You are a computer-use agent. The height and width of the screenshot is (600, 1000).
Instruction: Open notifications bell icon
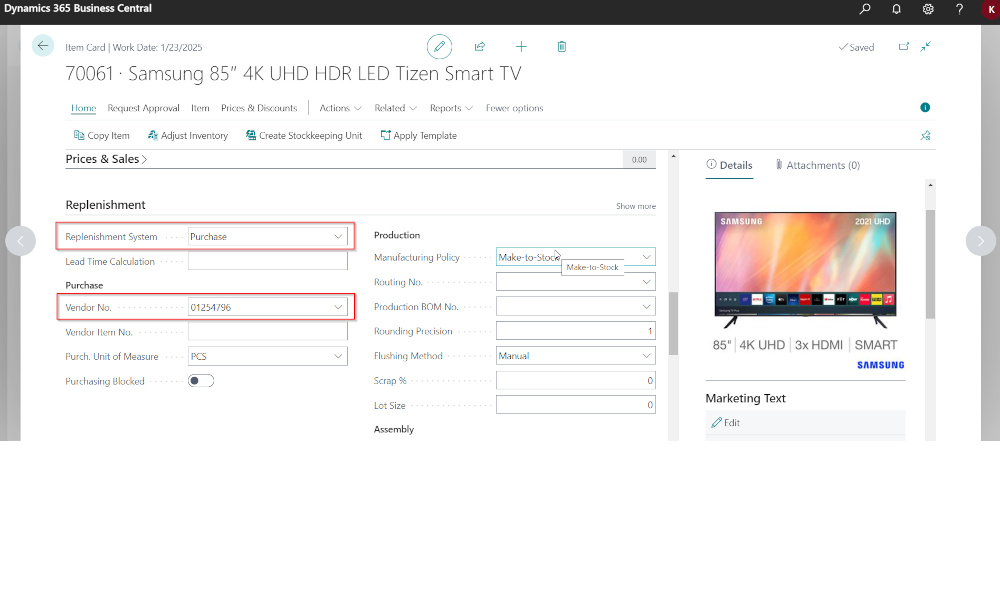(897, 10)
